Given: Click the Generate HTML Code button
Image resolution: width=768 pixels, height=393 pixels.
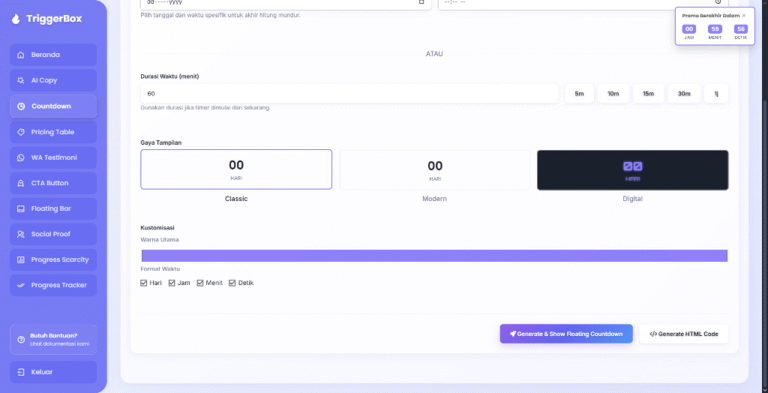Looking at the screenshot, I should coord(684,334).
